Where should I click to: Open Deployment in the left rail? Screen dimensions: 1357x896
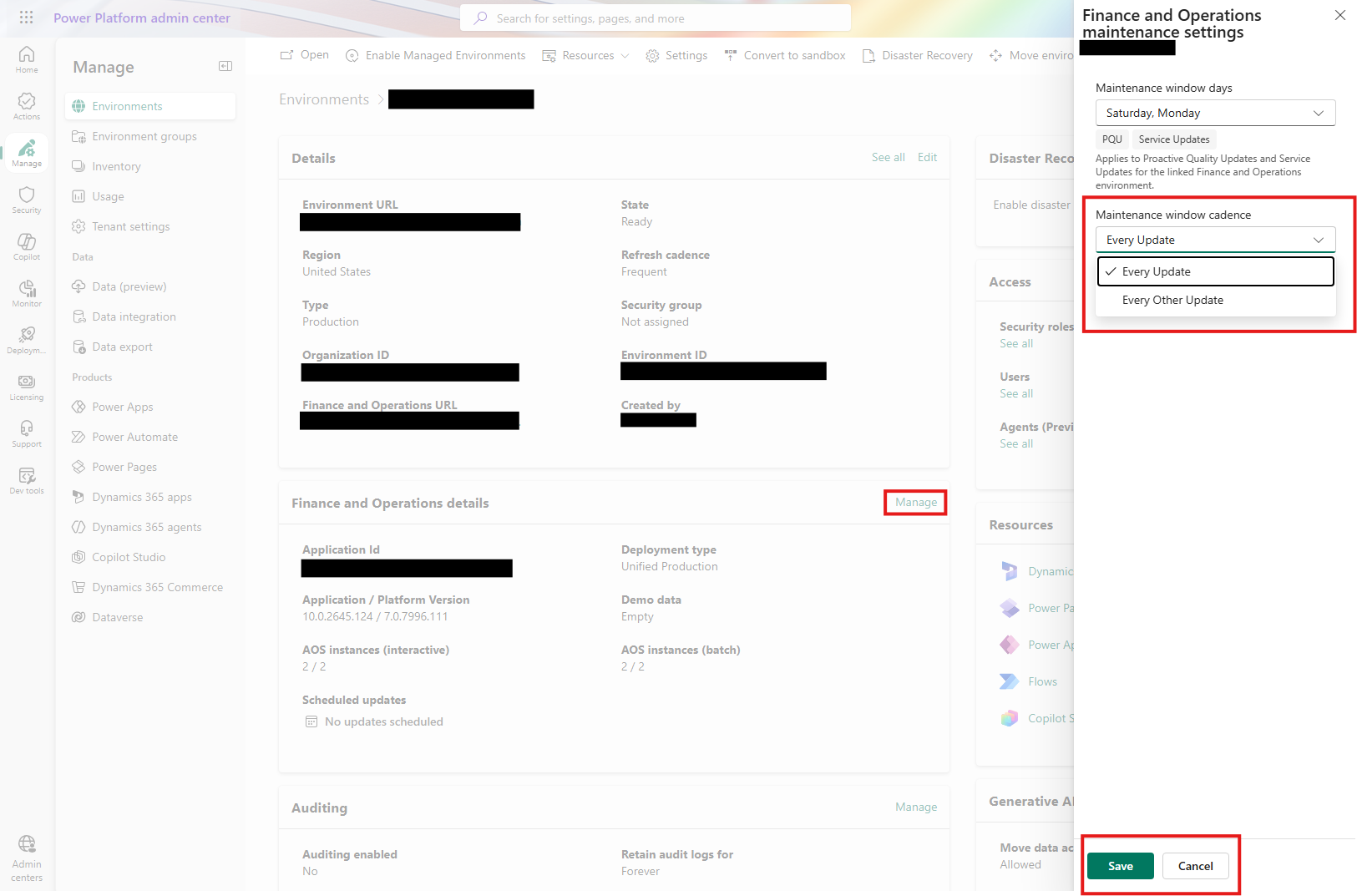pos(27,340)
